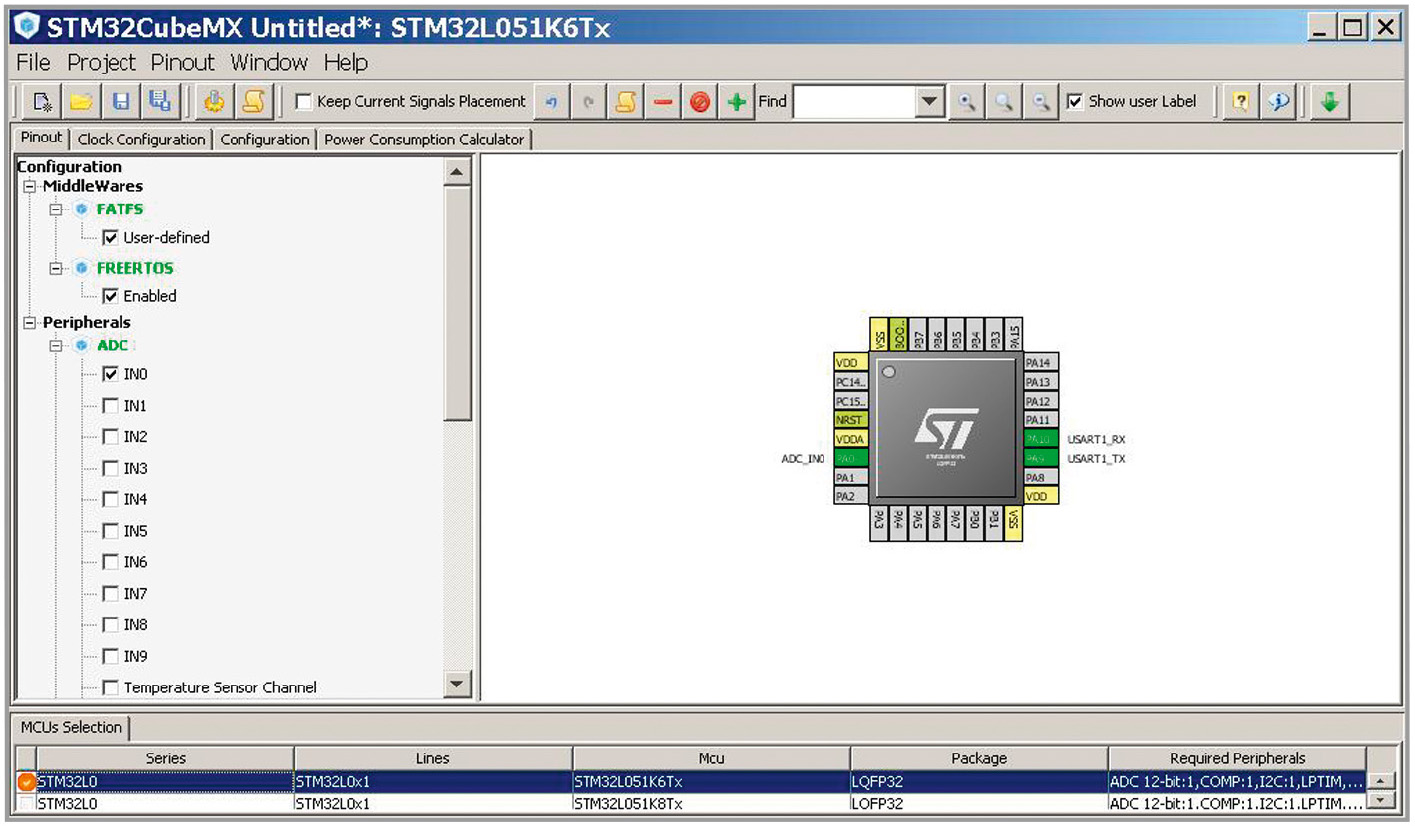Uncheck ADC IN0 checkbox

(111, 374)
